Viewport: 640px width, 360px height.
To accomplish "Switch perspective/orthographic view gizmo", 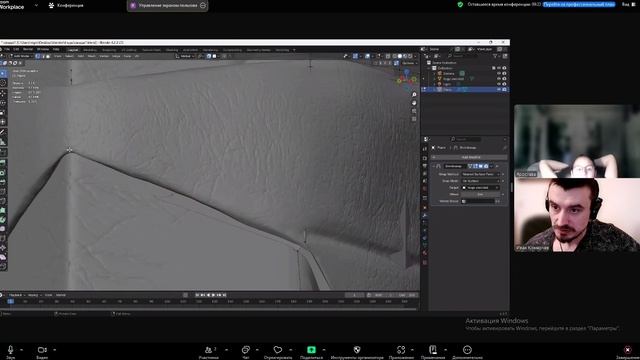I will 414,119.
